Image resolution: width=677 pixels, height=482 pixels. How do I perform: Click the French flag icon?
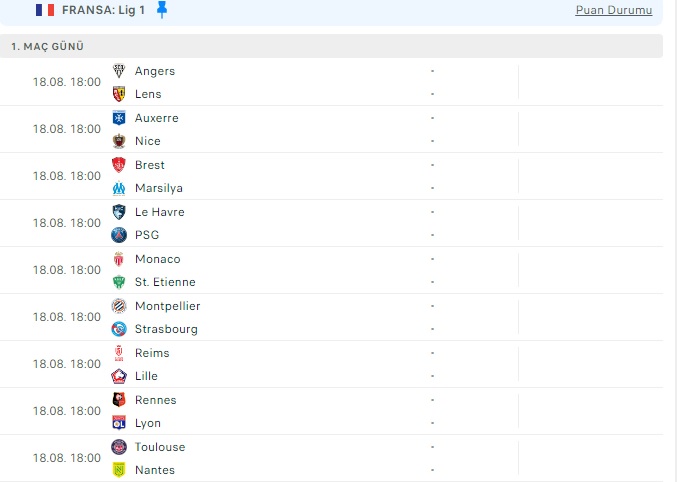45,10
